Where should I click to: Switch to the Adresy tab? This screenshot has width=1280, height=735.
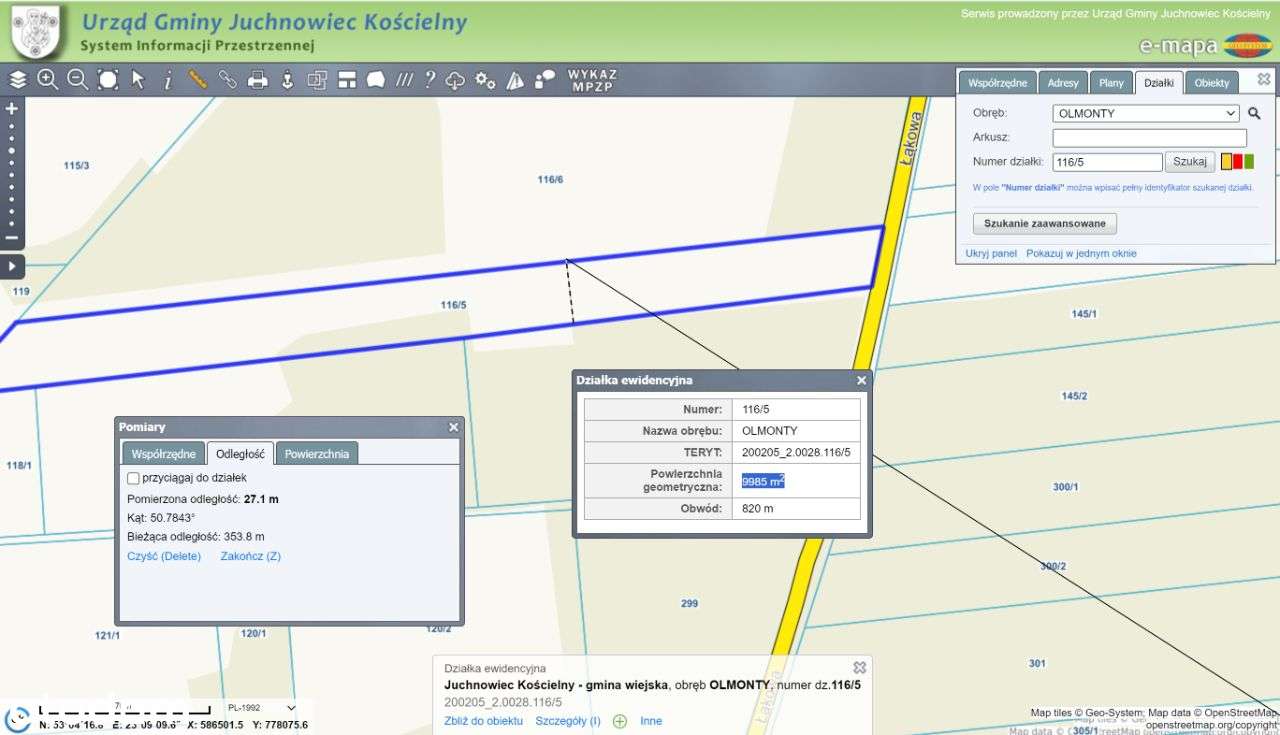(1062, 83)
